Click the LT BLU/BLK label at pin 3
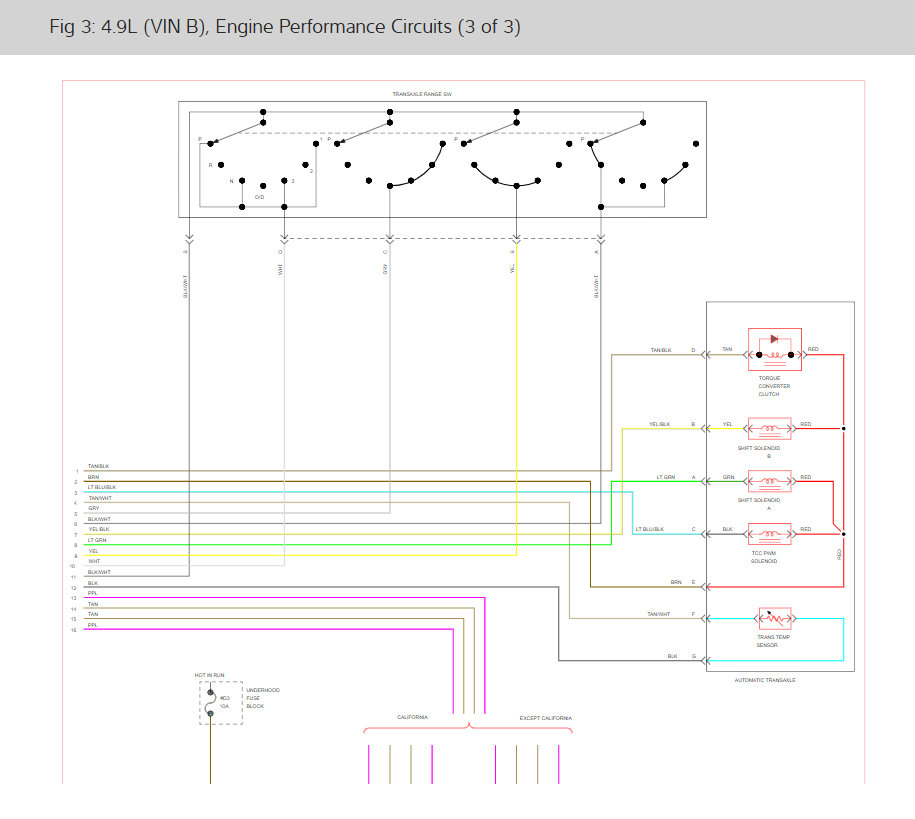This screenshot has width=915, height=819. 102,487
